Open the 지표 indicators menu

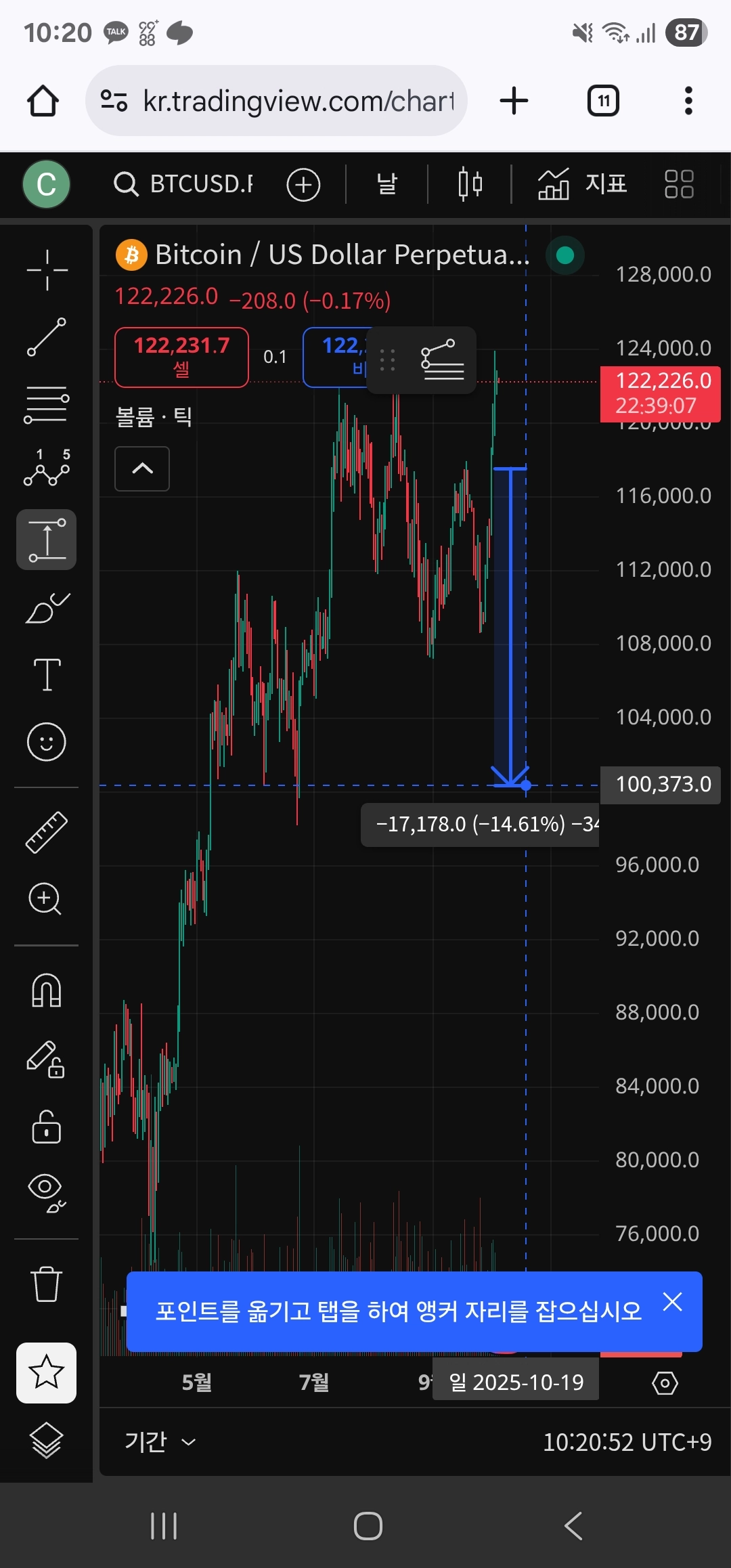tap(583, 184)
